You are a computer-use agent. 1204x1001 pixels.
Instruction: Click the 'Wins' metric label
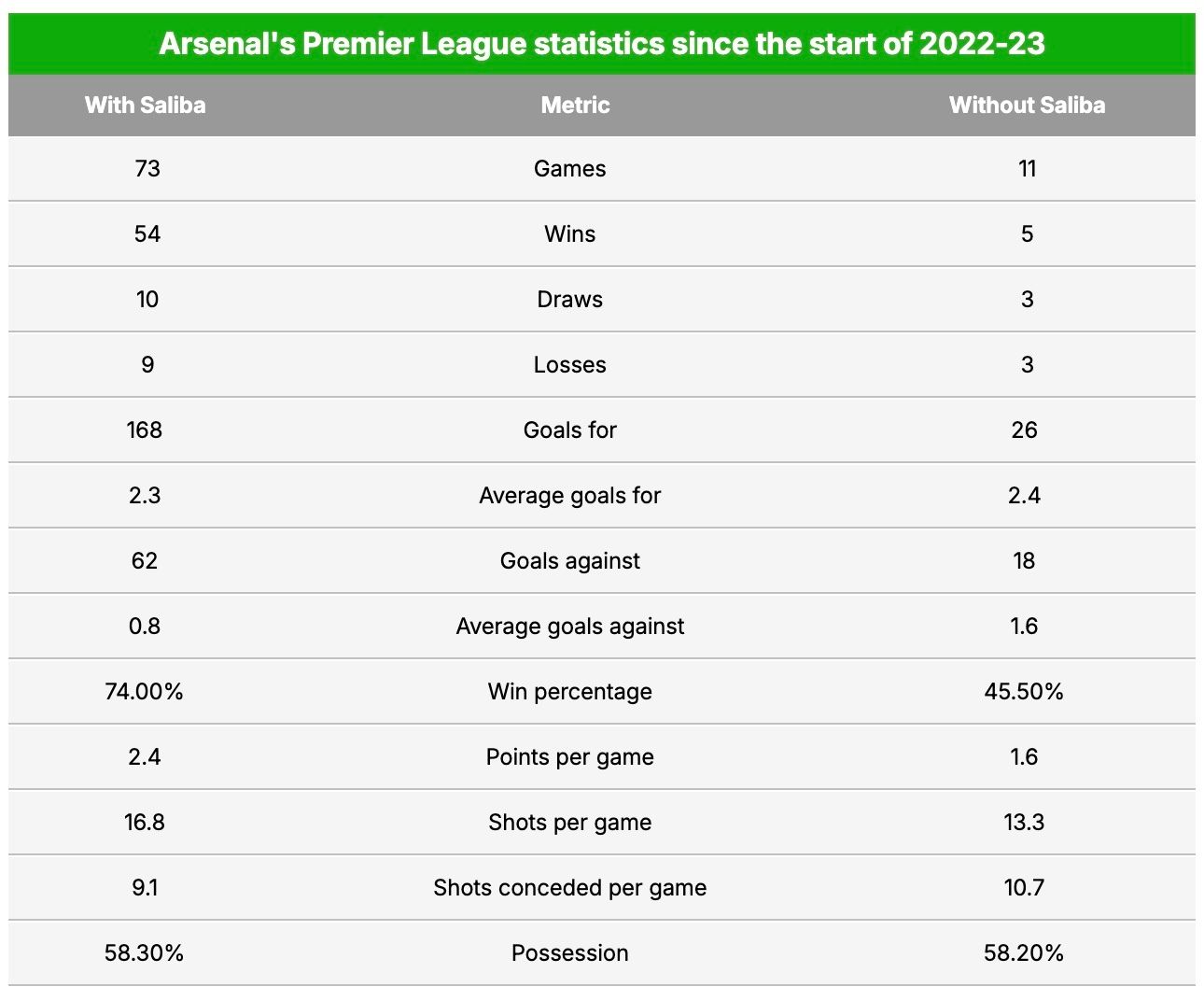tap(569, 233)
